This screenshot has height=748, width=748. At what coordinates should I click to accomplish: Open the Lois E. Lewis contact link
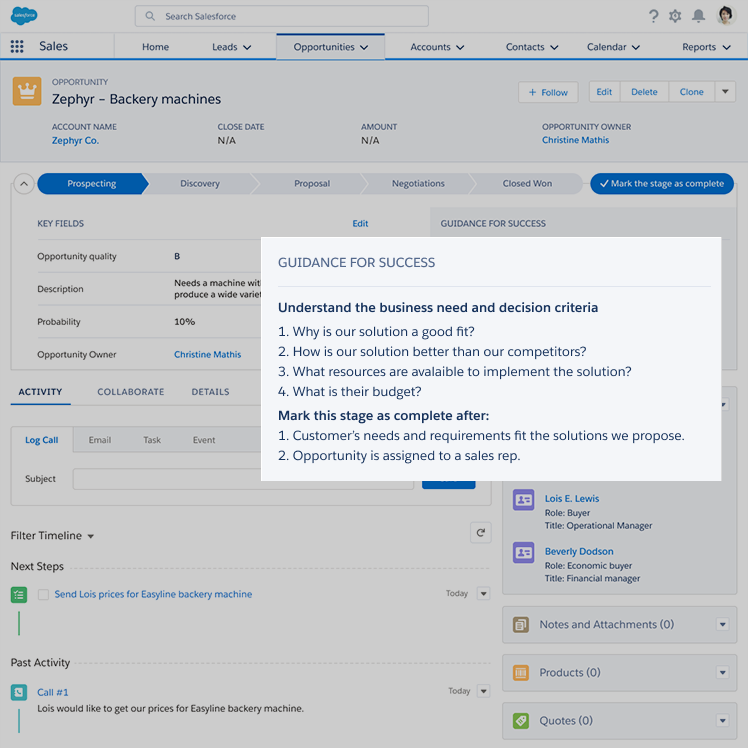coord(572,499)
